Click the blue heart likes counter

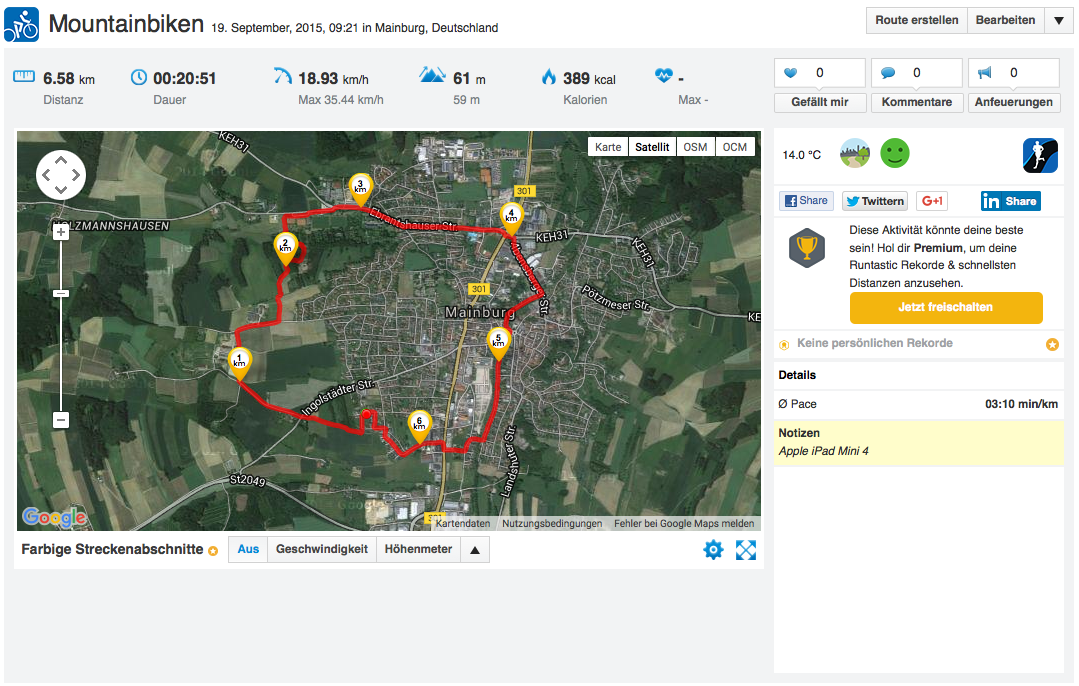tap(820, 73)
